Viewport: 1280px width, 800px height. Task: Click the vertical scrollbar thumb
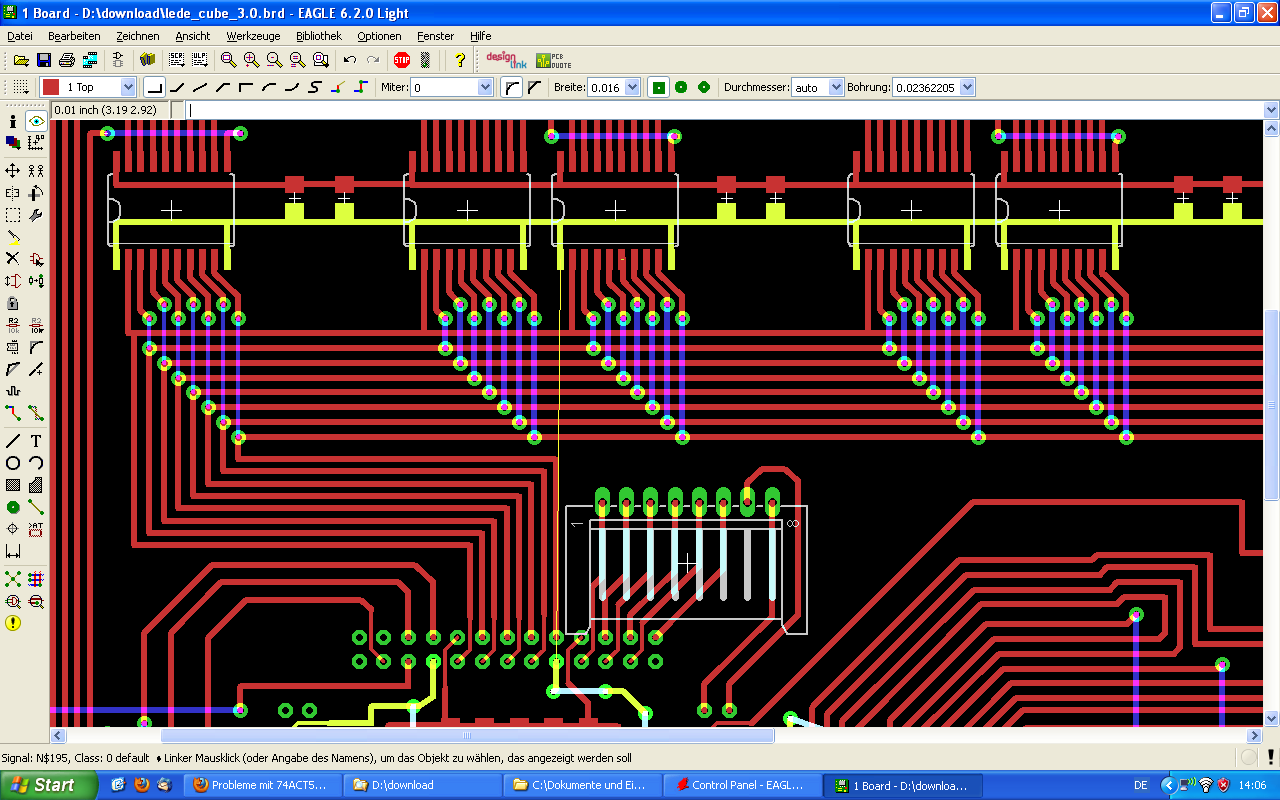(1272, 405)
